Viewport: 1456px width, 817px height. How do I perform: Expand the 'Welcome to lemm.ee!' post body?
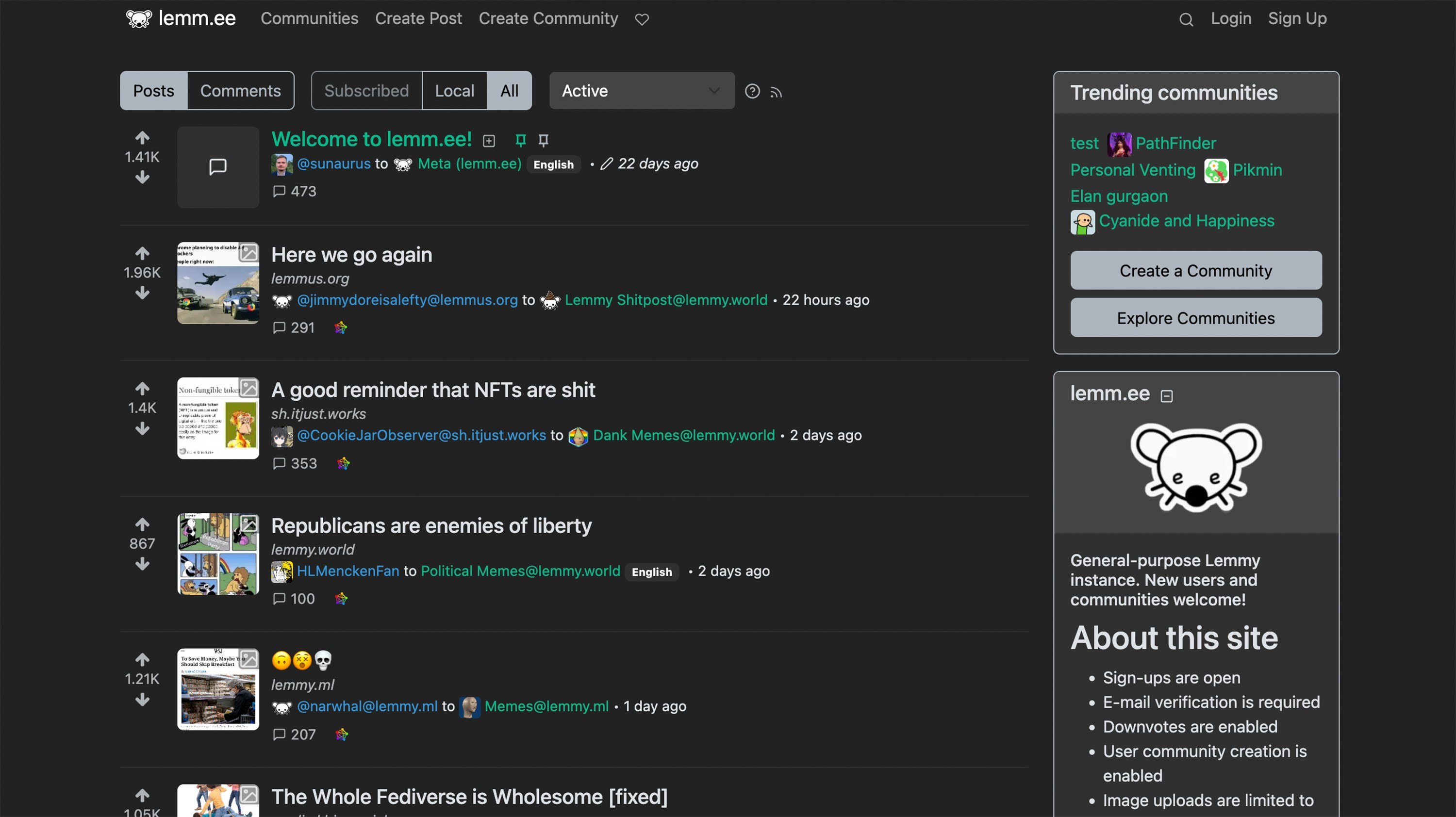(489, 141)
